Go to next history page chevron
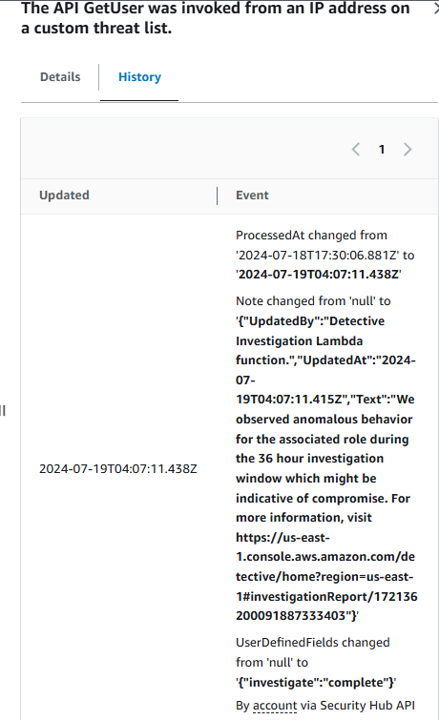Screen dimensions: 439x720 (407, 149)
